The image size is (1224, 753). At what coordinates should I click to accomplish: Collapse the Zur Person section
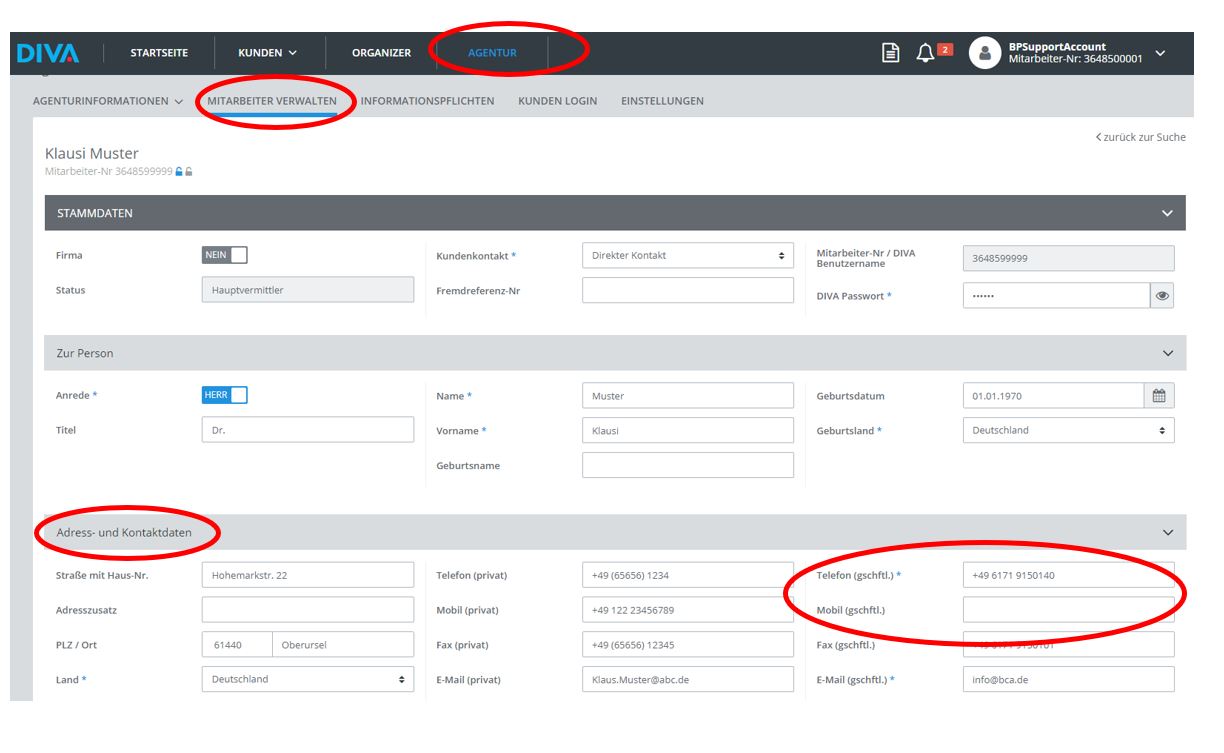1166,353
